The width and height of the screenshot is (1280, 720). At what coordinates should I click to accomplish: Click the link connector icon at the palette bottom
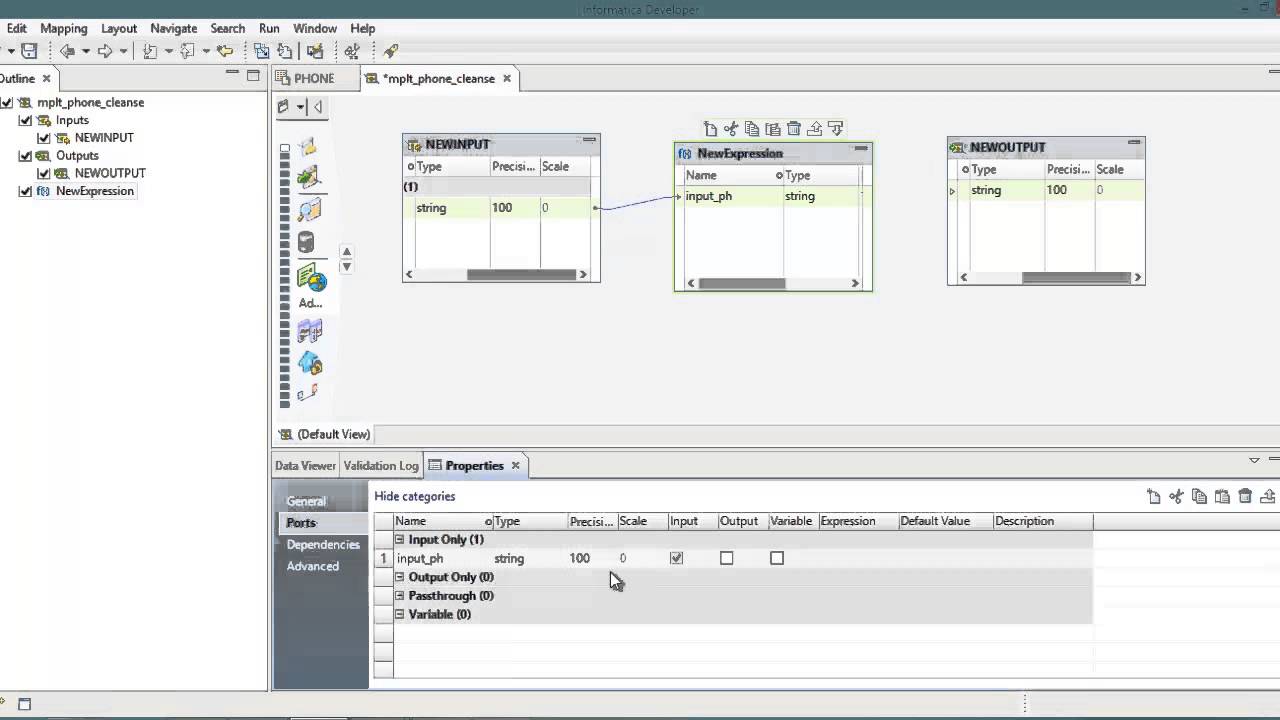308,393
